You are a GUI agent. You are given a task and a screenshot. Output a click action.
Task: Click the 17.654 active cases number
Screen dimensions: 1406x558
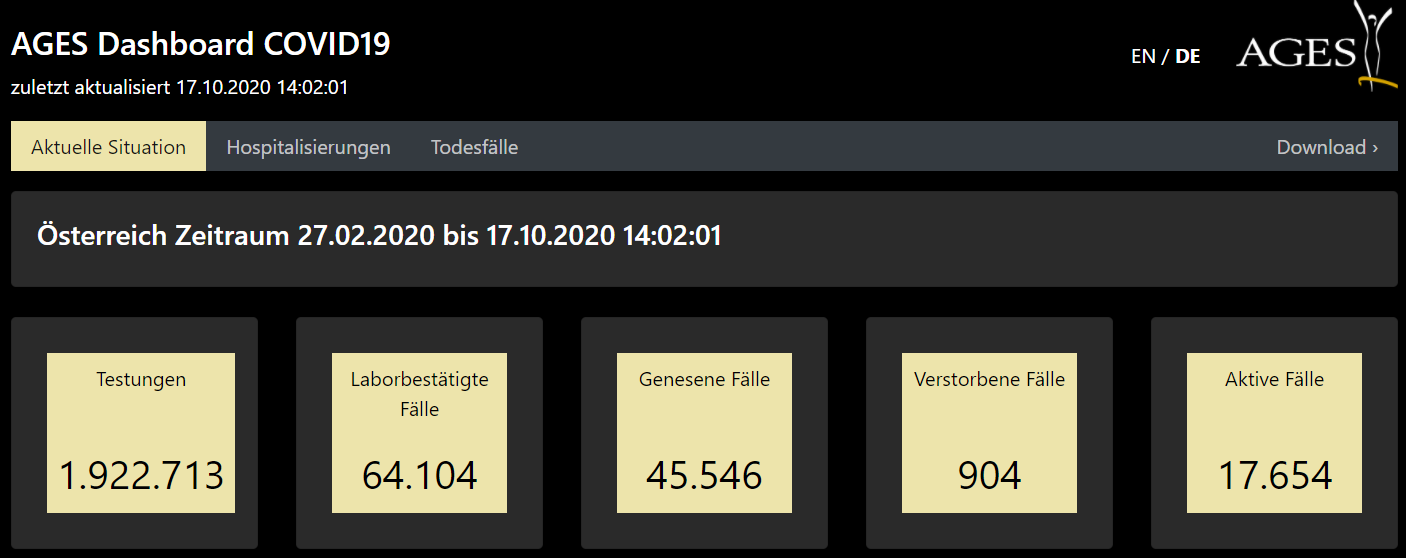[1274, 476]
